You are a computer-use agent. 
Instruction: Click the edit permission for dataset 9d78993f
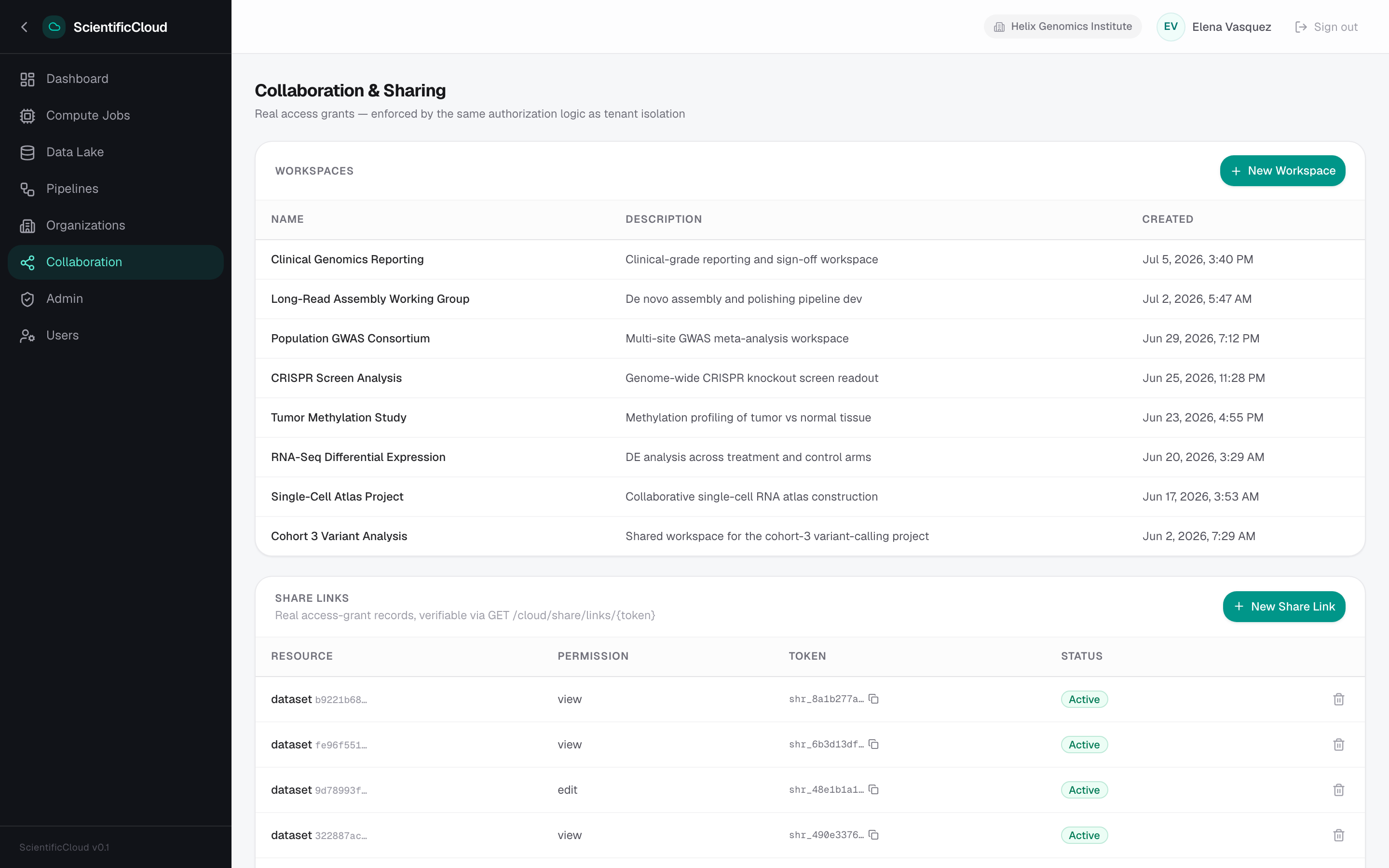coord(567,790)
